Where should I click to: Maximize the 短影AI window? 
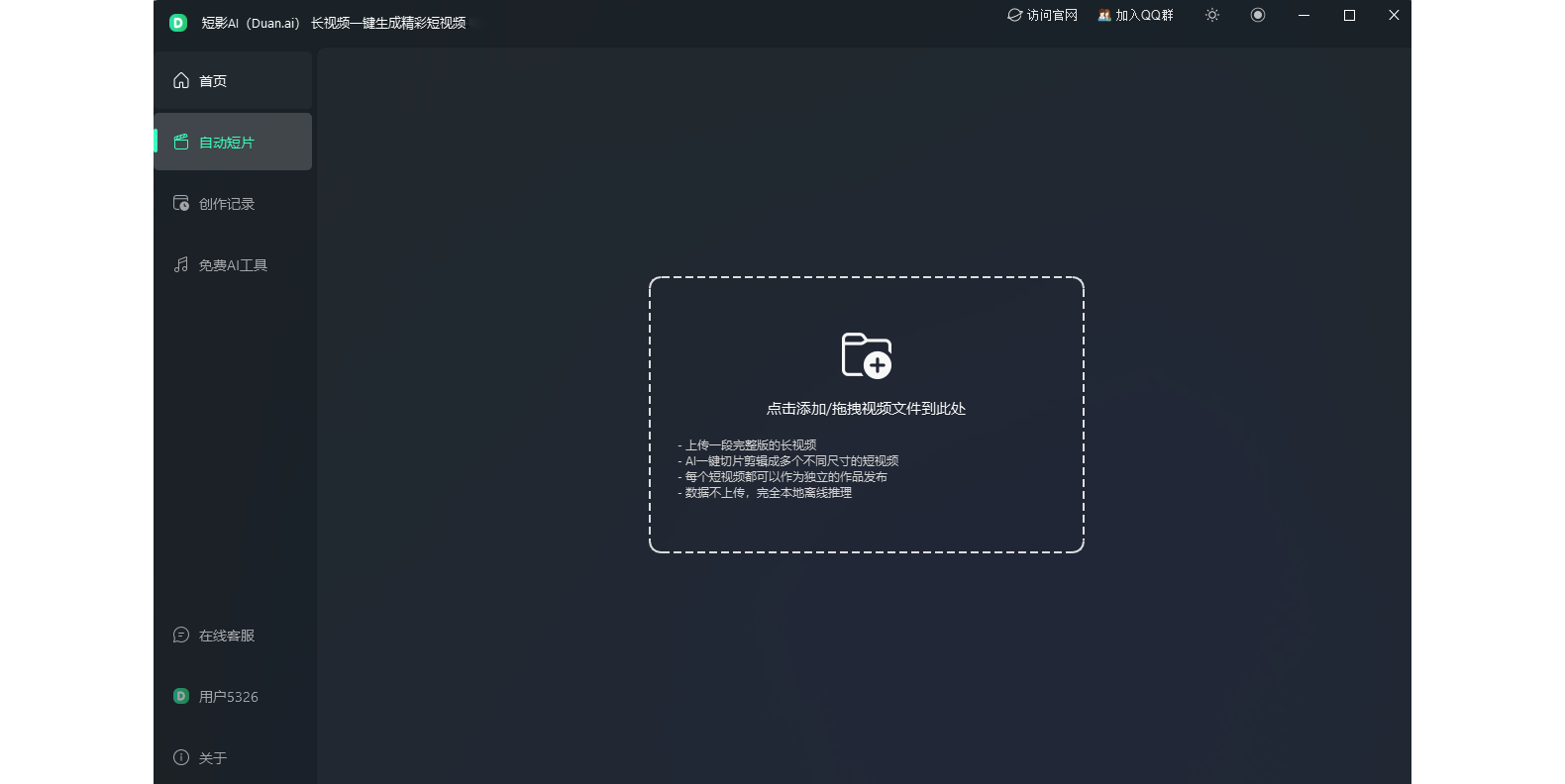point(1349,16)
